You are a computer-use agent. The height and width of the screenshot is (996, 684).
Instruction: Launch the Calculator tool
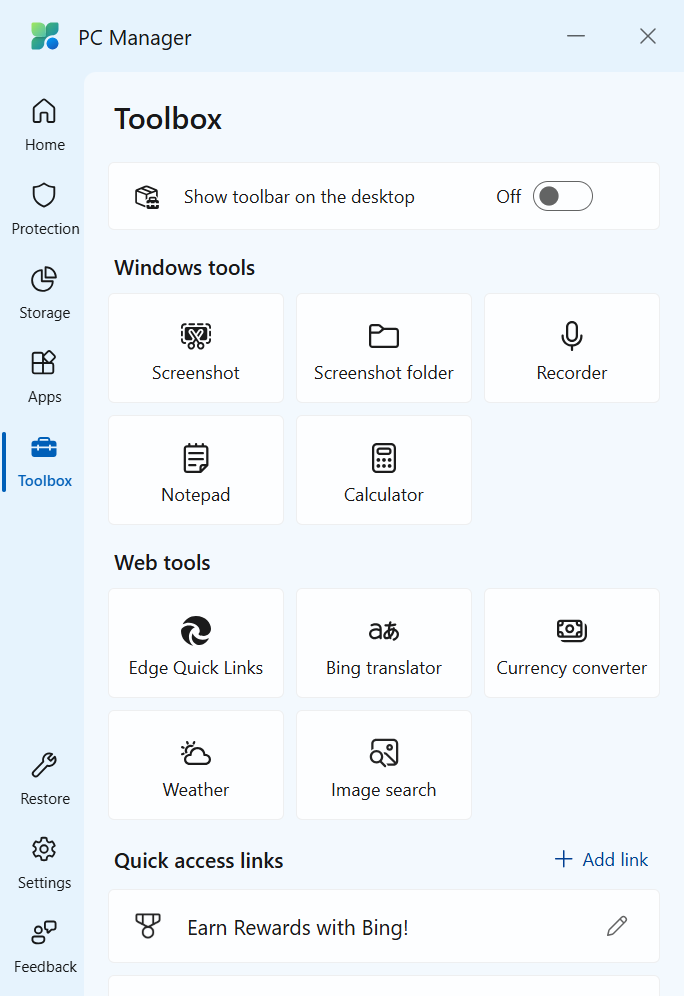pos(384,471)
